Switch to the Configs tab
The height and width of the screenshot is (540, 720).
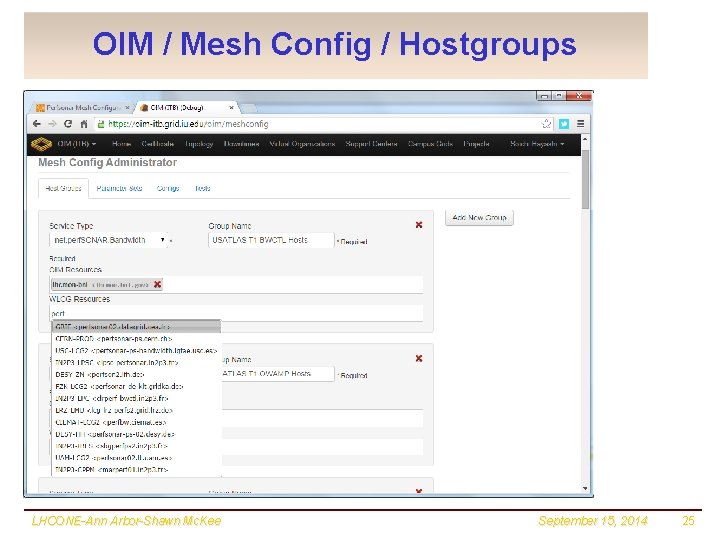click(168, 188)
